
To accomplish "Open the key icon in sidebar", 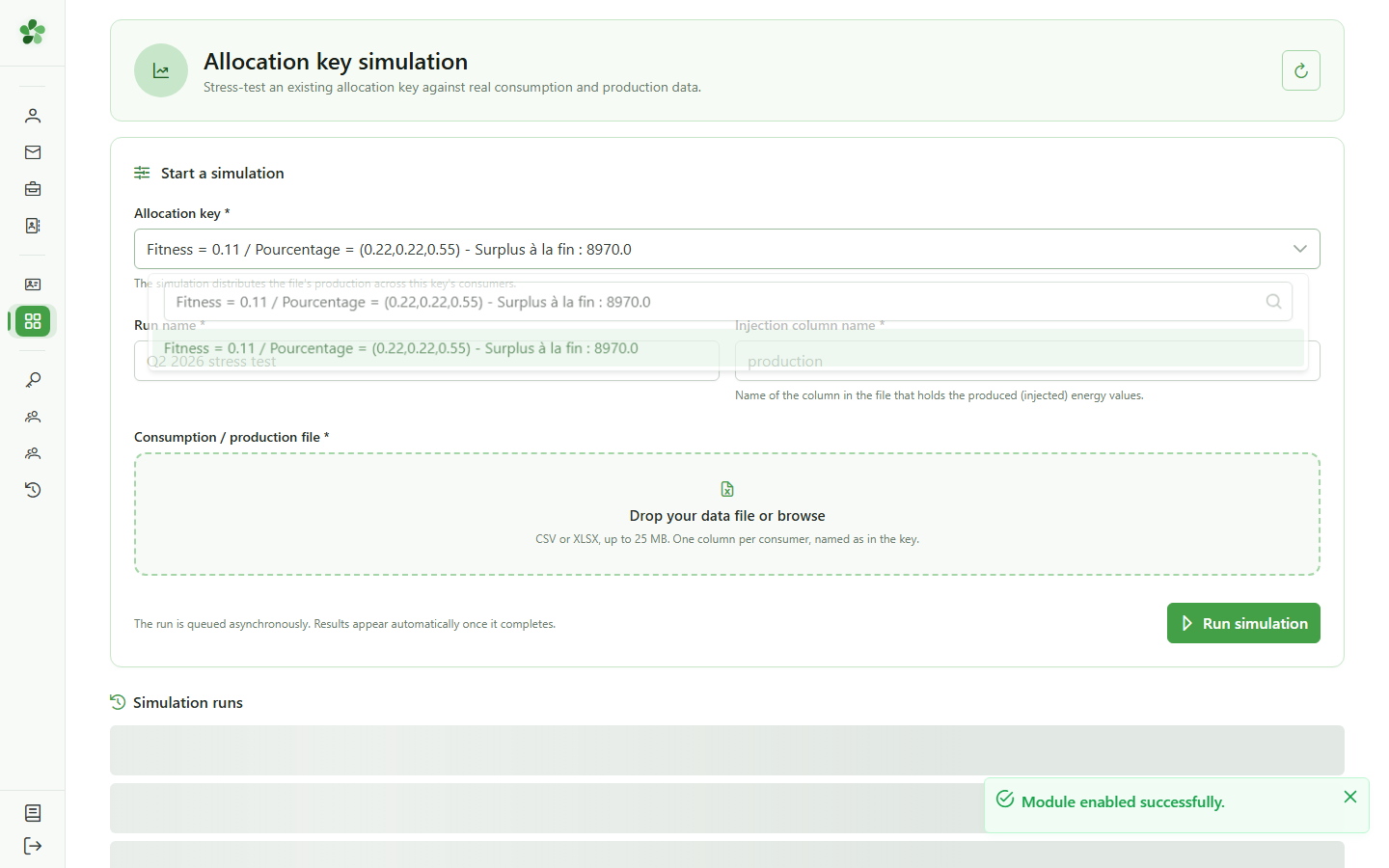I will pyautogui.click(x=33, y=380).
